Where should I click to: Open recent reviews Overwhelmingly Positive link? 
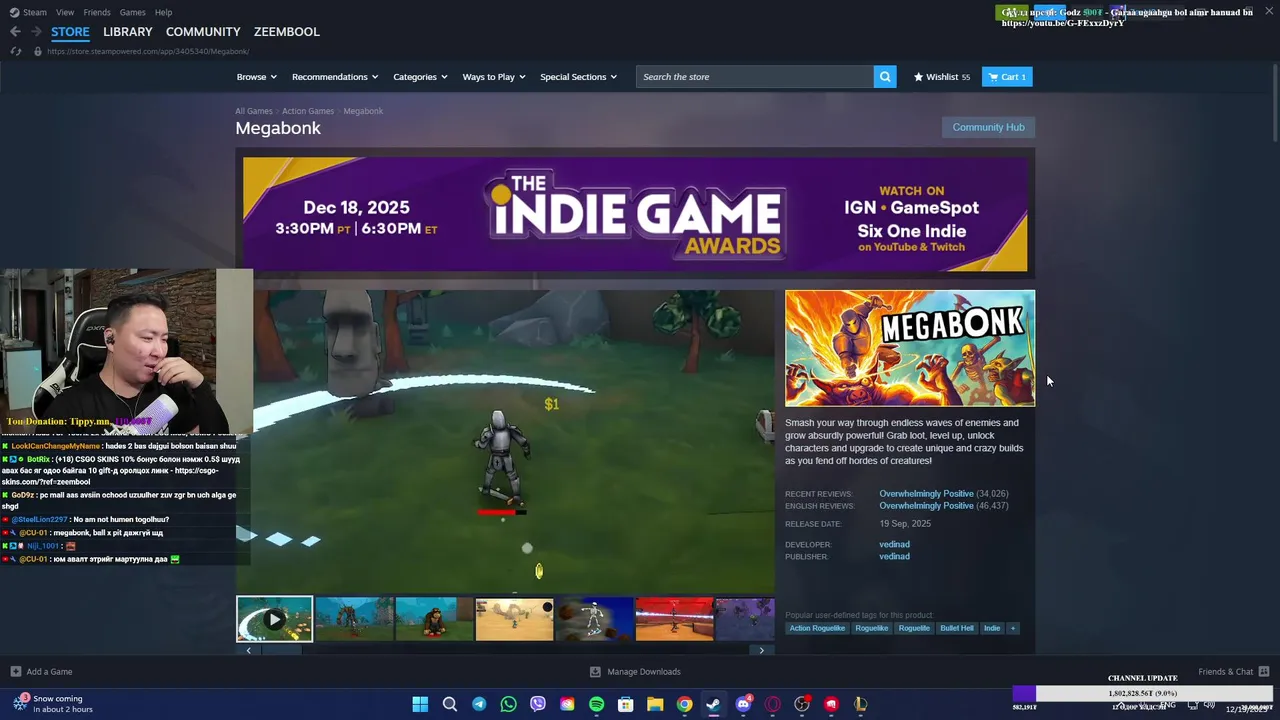(x=926, y=494)
